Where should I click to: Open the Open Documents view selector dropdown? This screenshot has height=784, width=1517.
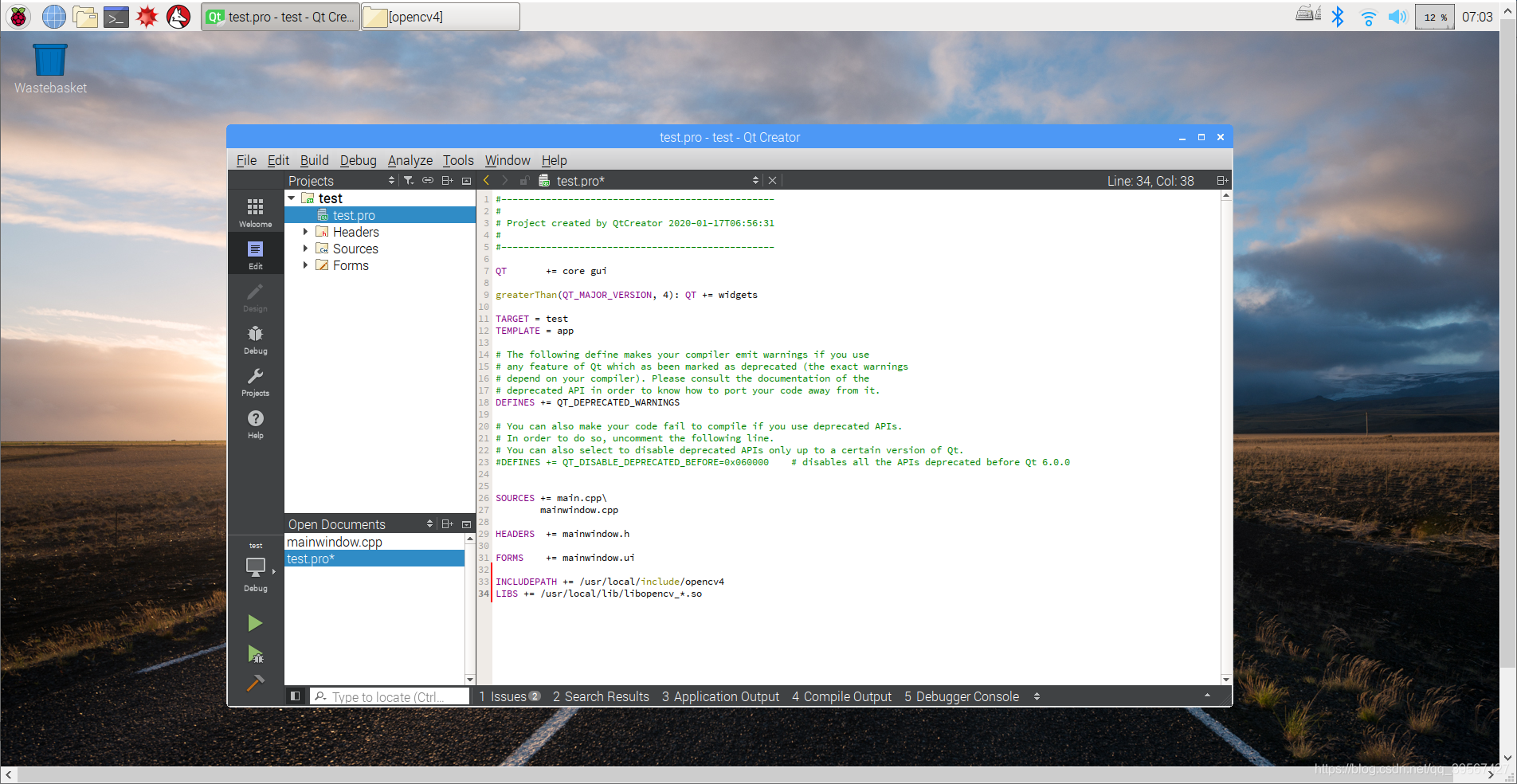pyautogui.click(x=429, y=524)
